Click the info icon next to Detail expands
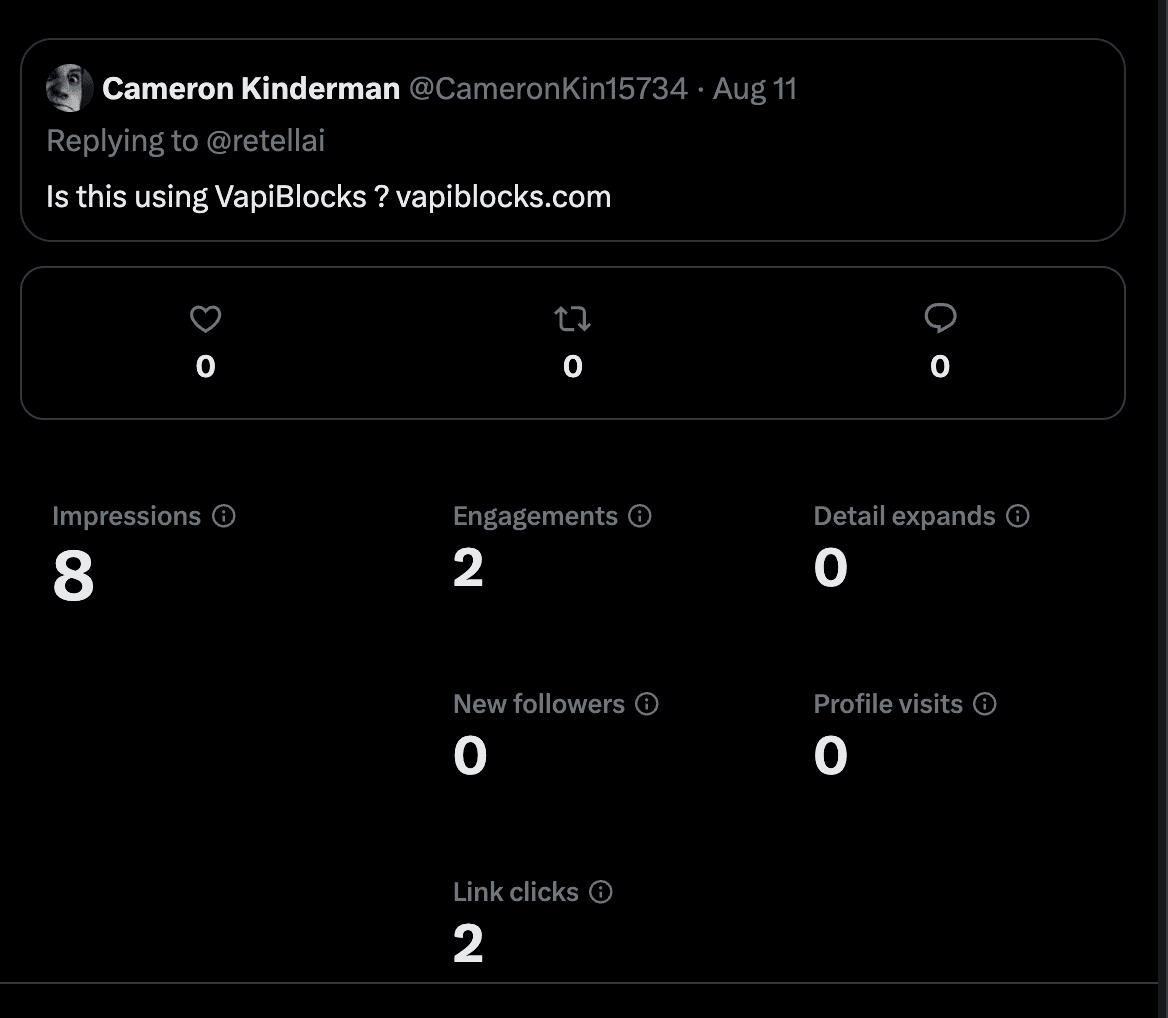Image resolution: width=1168 pixels, height=1018 pixels. click(x=1017, y=517)
